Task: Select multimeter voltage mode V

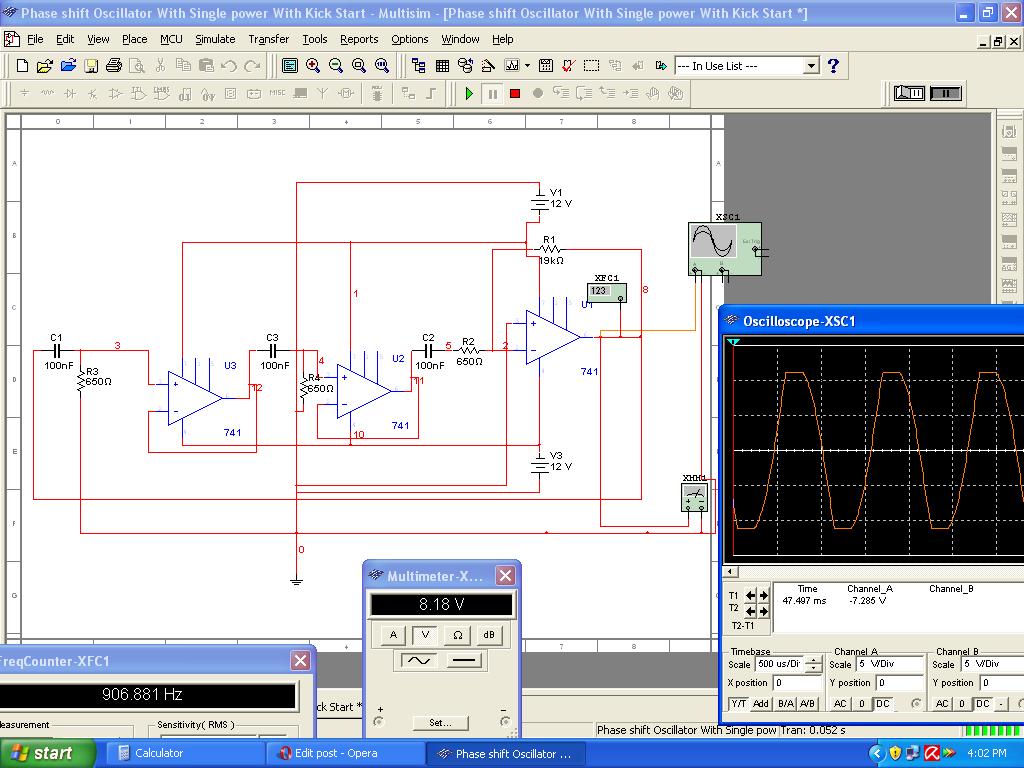Action: click(425, 635)
